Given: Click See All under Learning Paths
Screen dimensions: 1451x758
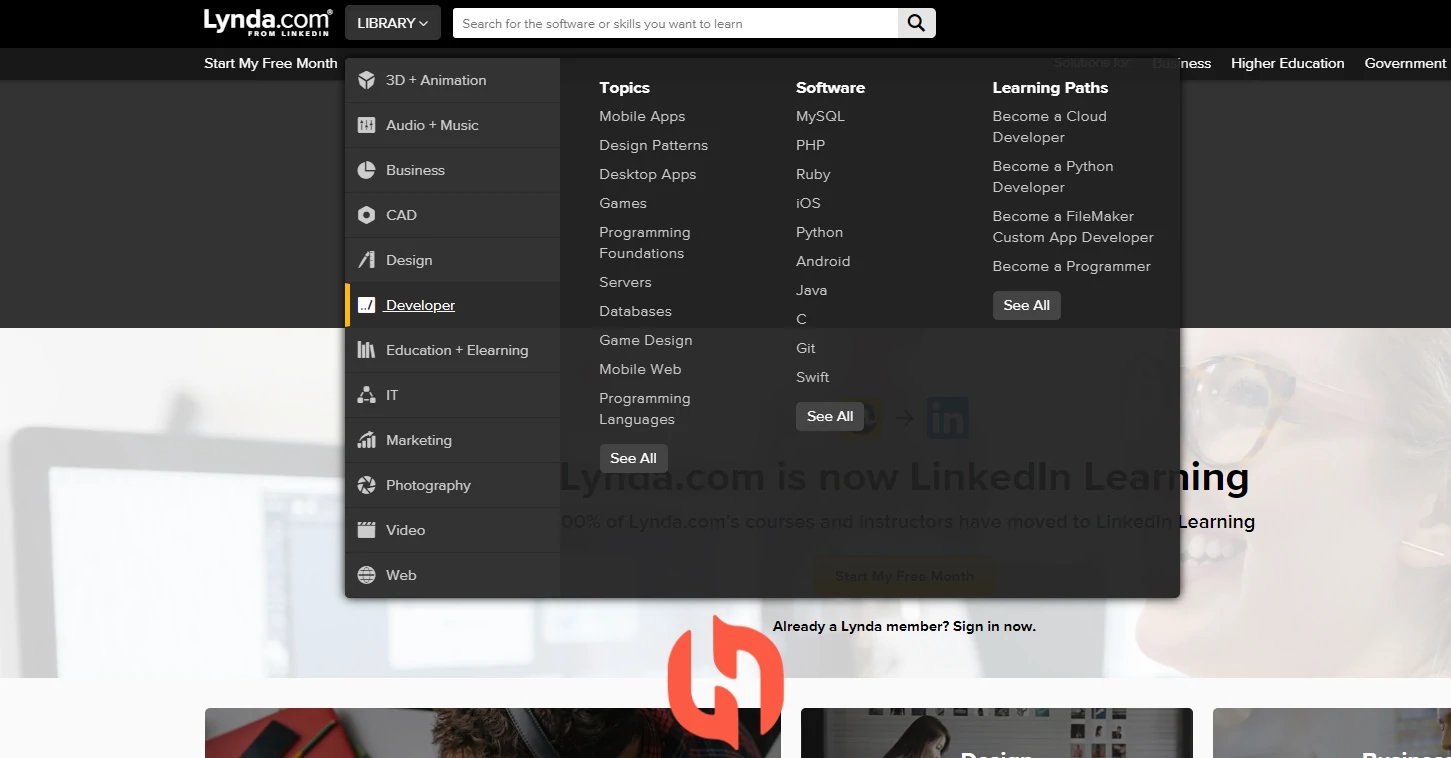Looking at the screenshot, I should (x=1027, y=305).
